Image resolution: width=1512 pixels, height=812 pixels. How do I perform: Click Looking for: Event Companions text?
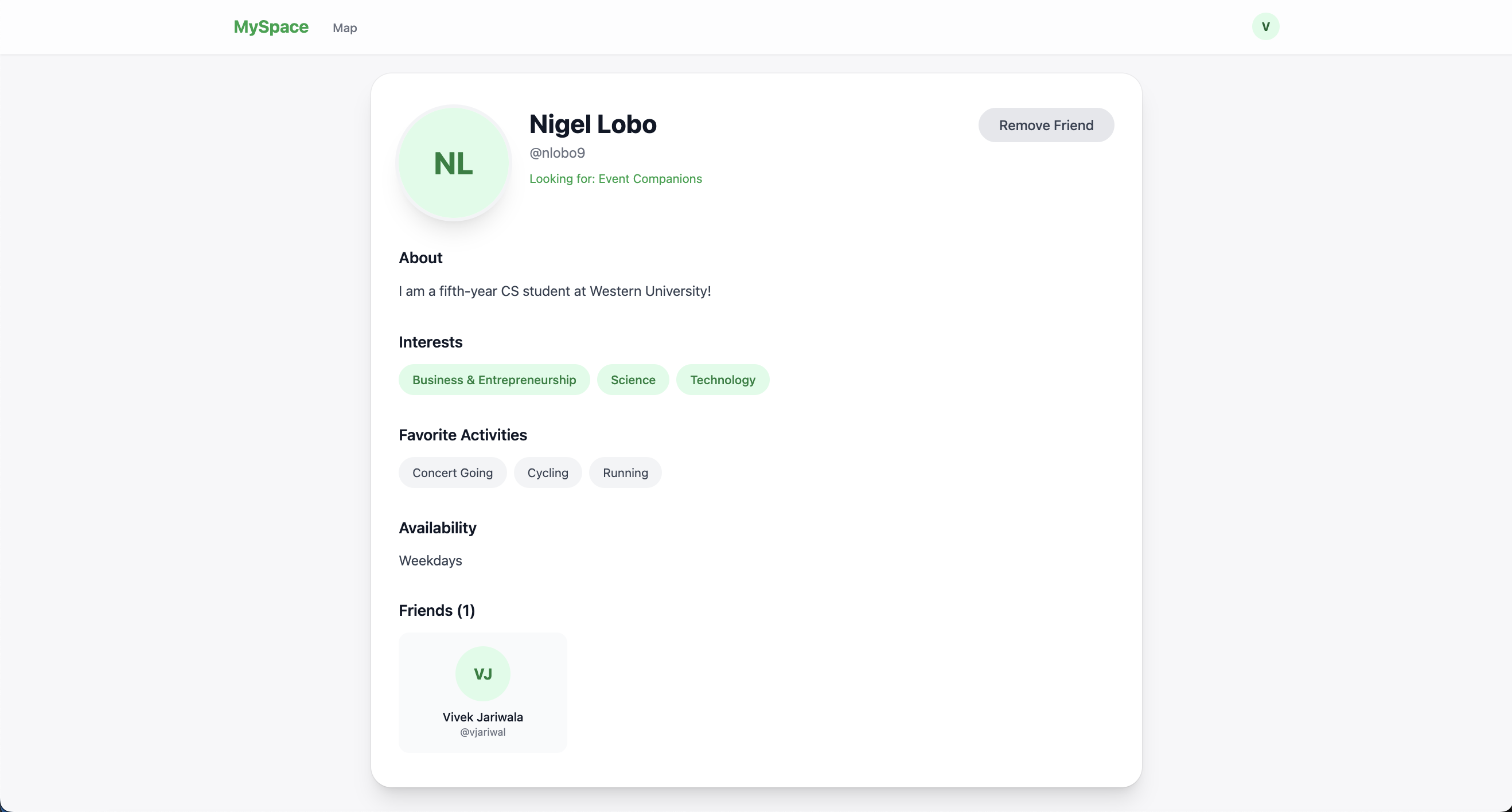coord(615,178)
